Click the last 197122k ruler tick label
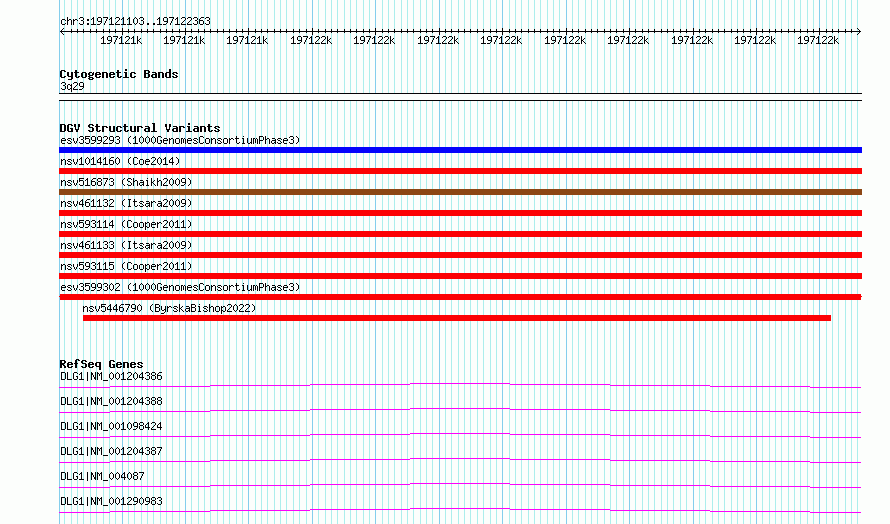 [818, 40]
